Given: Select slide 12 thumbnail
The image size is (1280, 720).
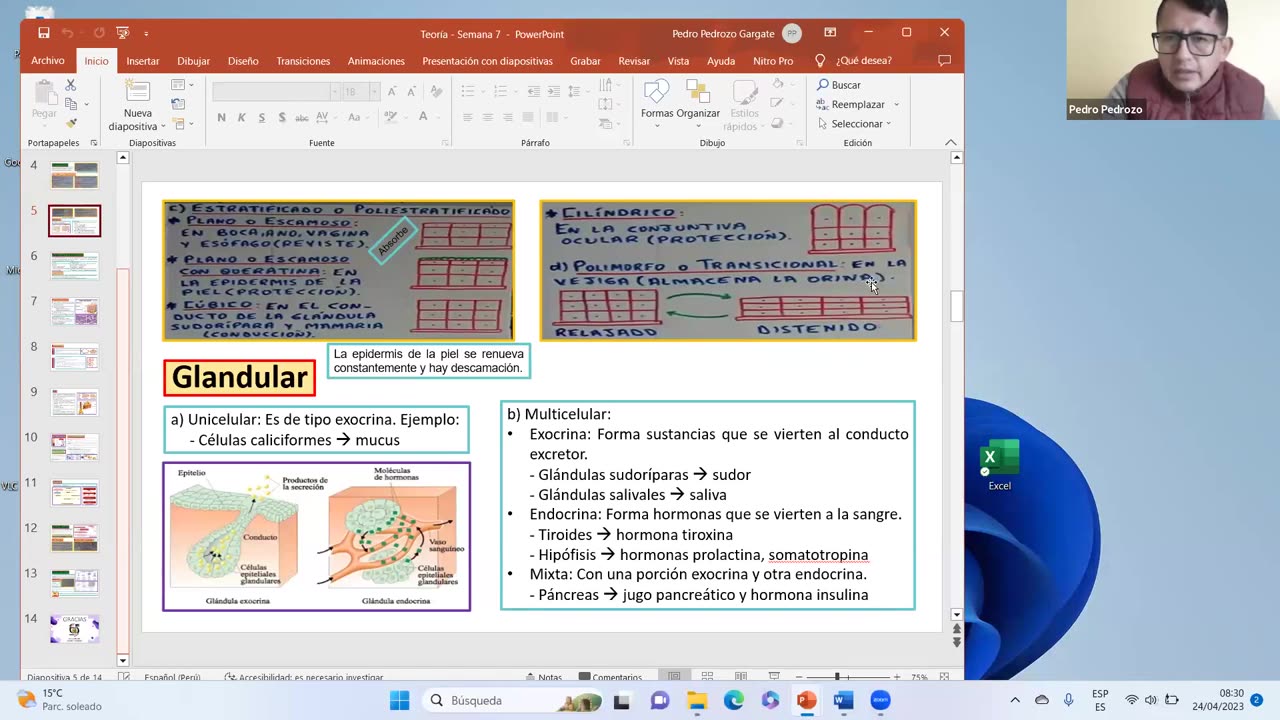Looking at the screenshot, I should pyautogui.click(x=75, y=538).
